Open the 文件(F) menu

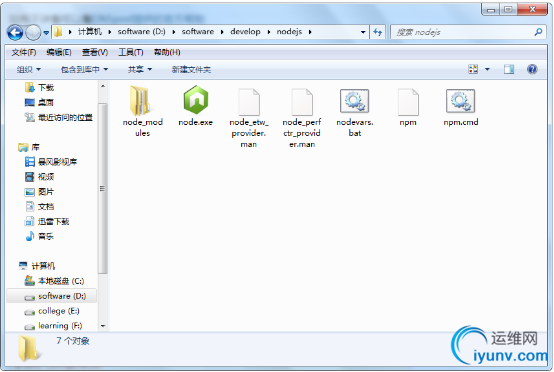pos(24,52)
